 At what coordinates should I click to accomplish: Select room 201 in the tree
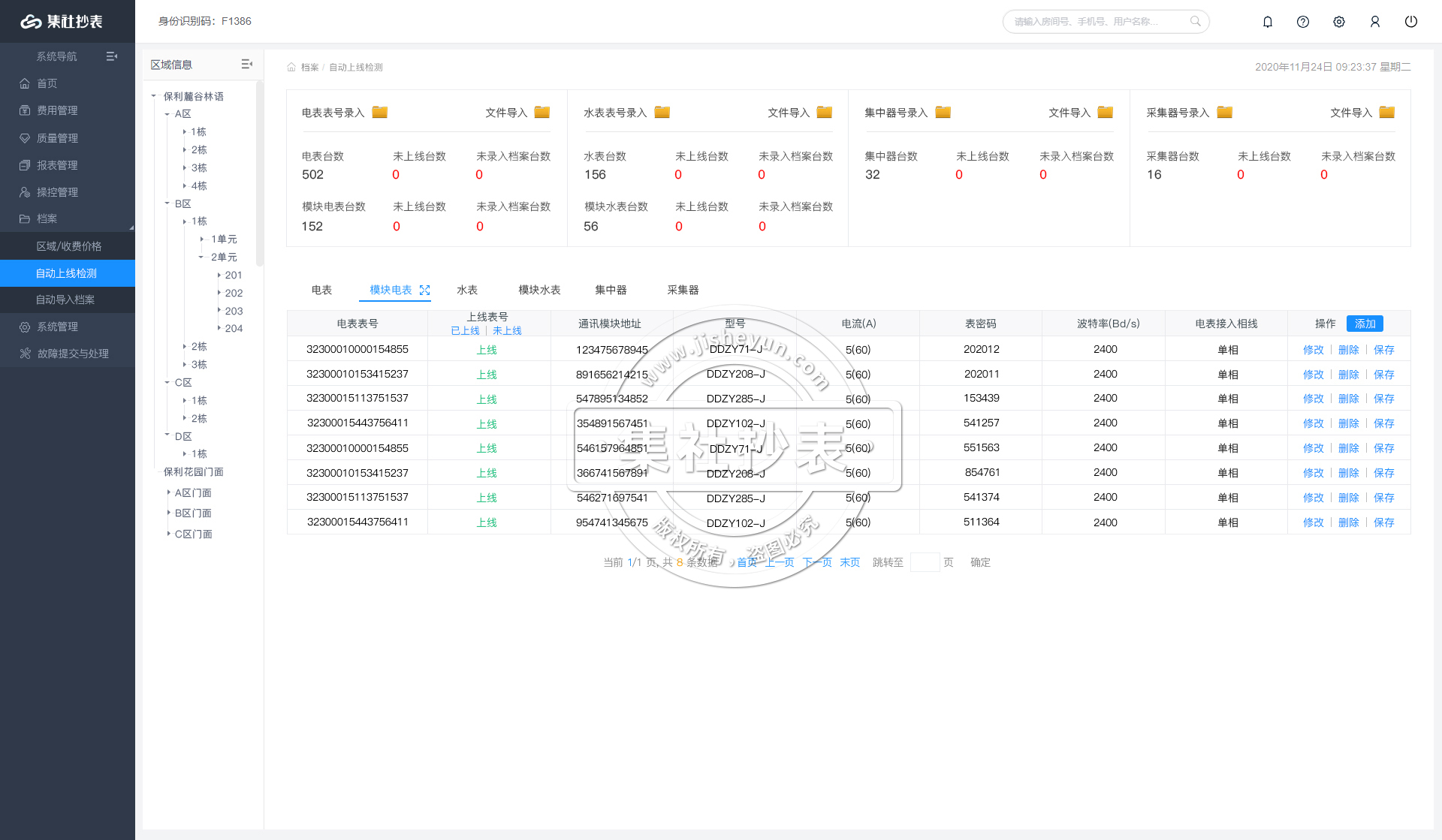tap(234, 275)
